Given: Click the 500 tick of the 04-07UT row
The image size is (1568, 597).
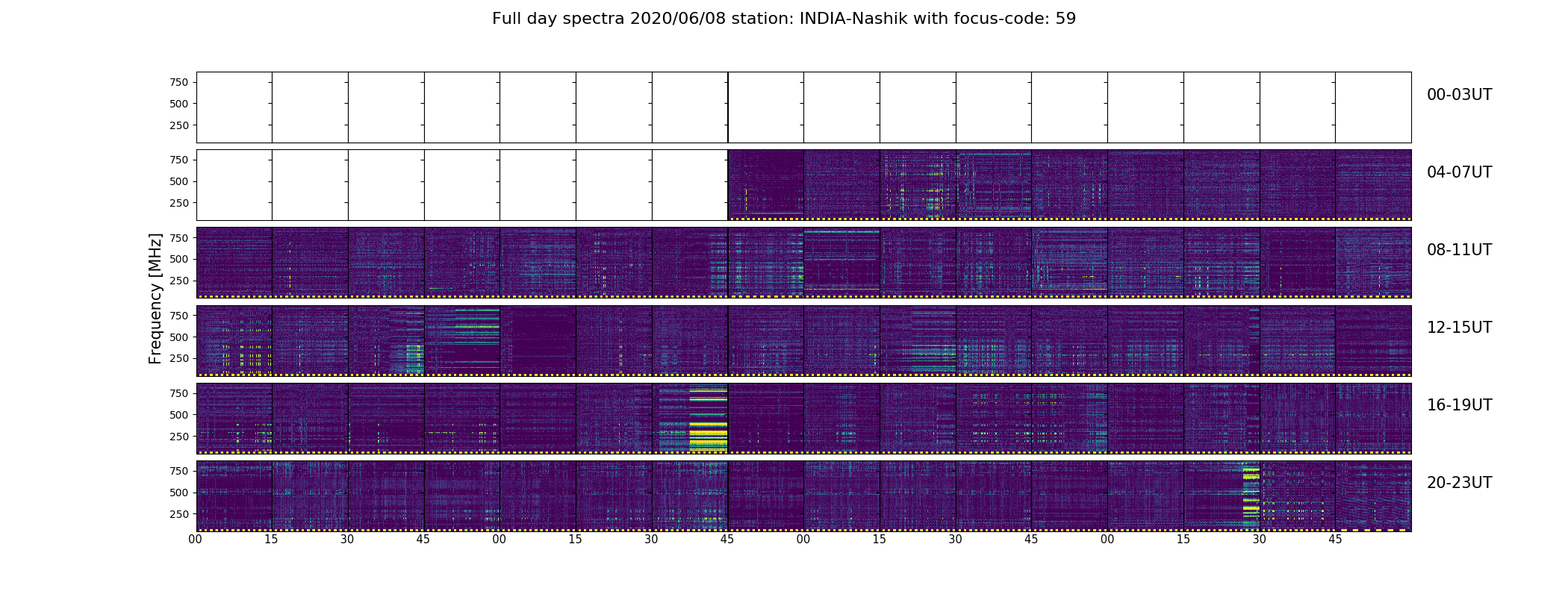Looking at the screenshot, I should (178, 181).
